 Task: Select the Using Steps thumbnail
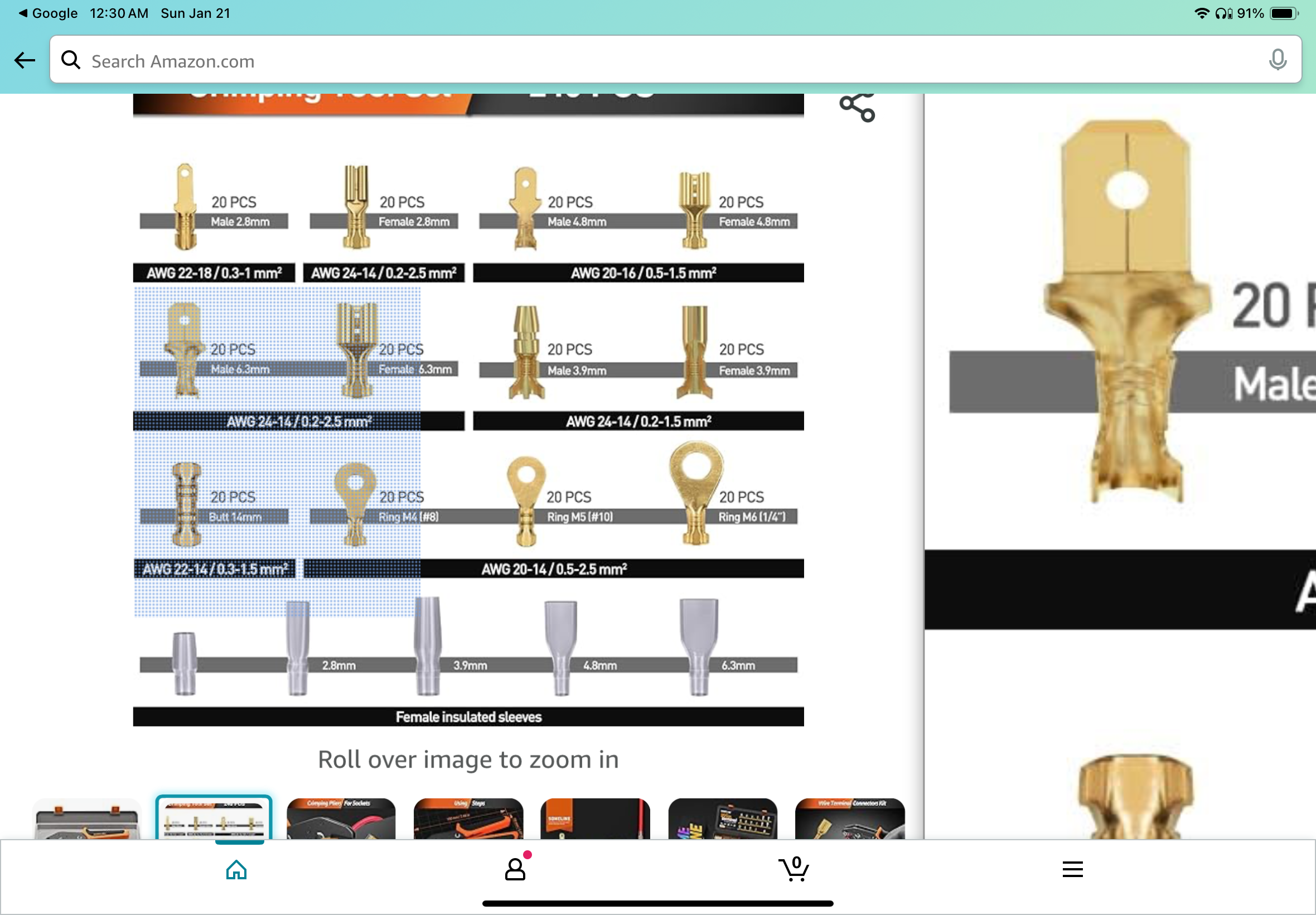coord(468,820)
